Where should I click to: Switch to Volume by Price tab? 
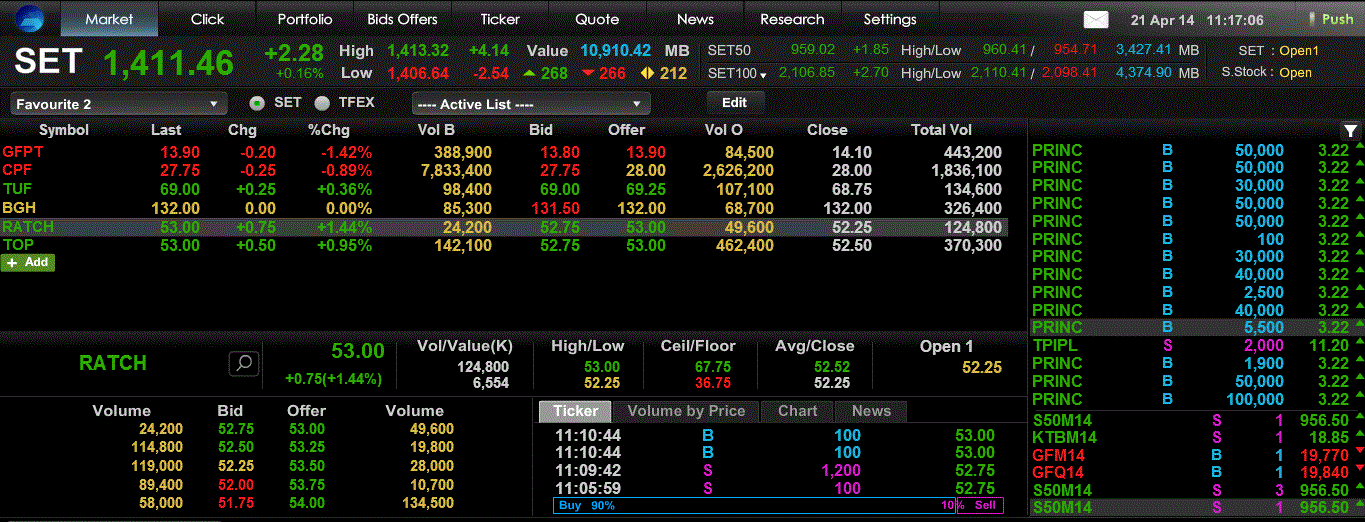click(686, 411)
